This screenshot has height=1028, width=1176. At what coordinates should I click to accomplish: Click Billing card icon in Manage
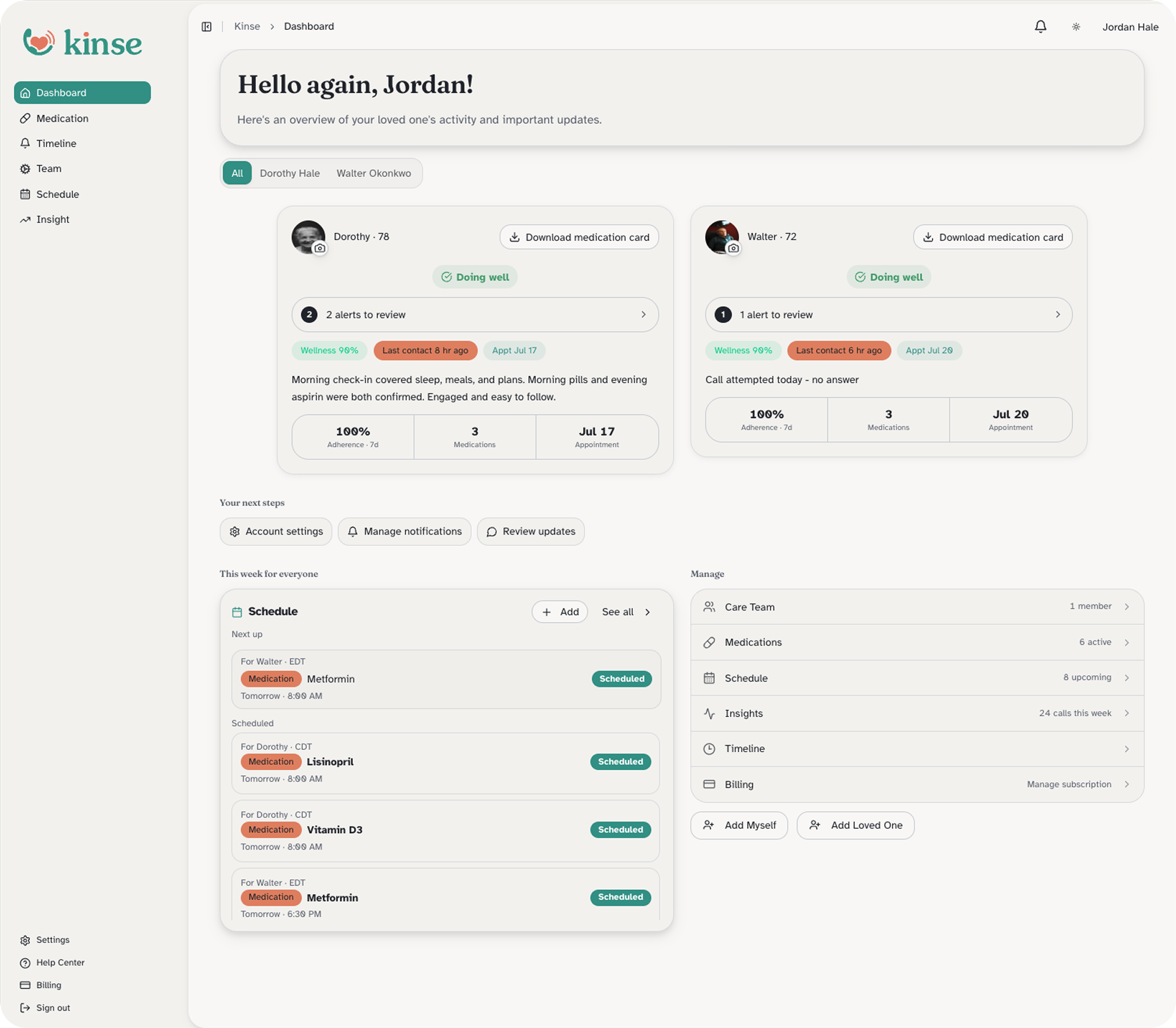tap(709, 784)
